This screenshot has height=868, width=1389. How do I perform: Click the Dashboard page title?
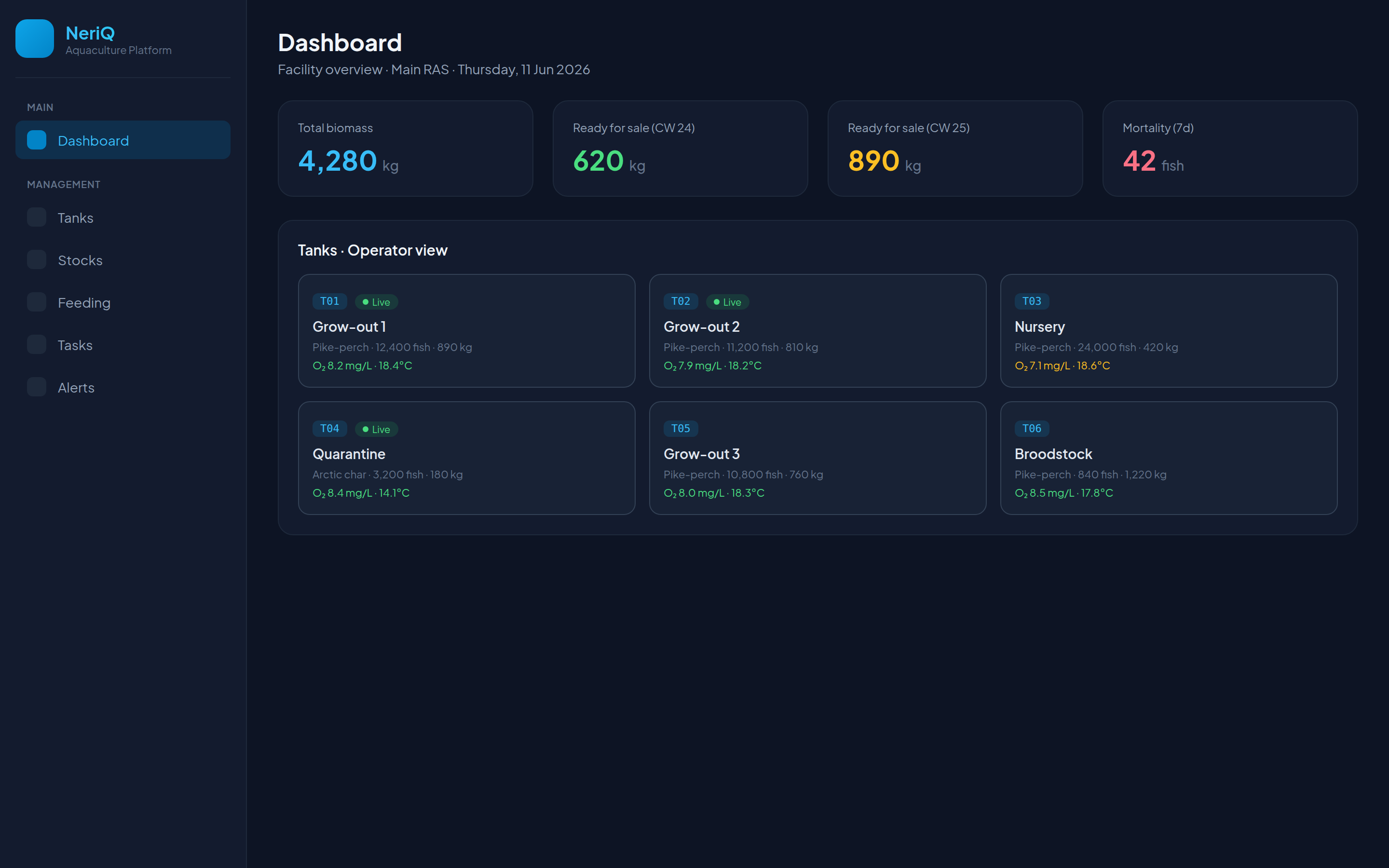[x=340, y=42]
